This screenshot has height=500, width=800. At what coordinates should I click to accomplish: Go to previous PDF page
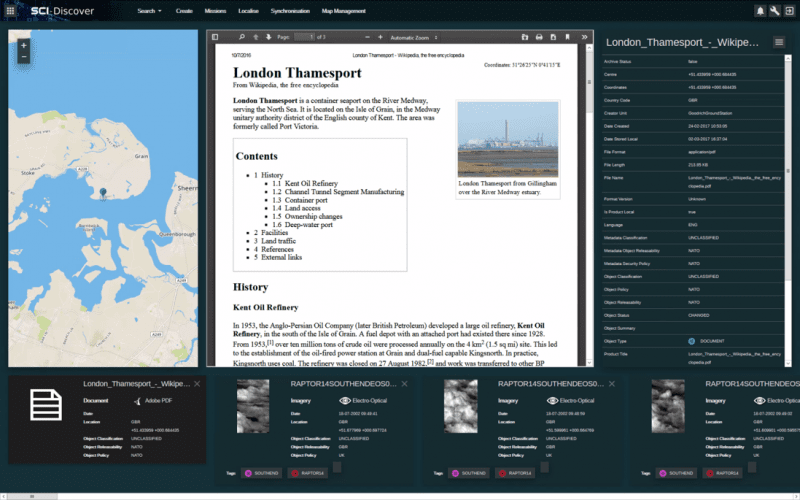tap(256, 37)
